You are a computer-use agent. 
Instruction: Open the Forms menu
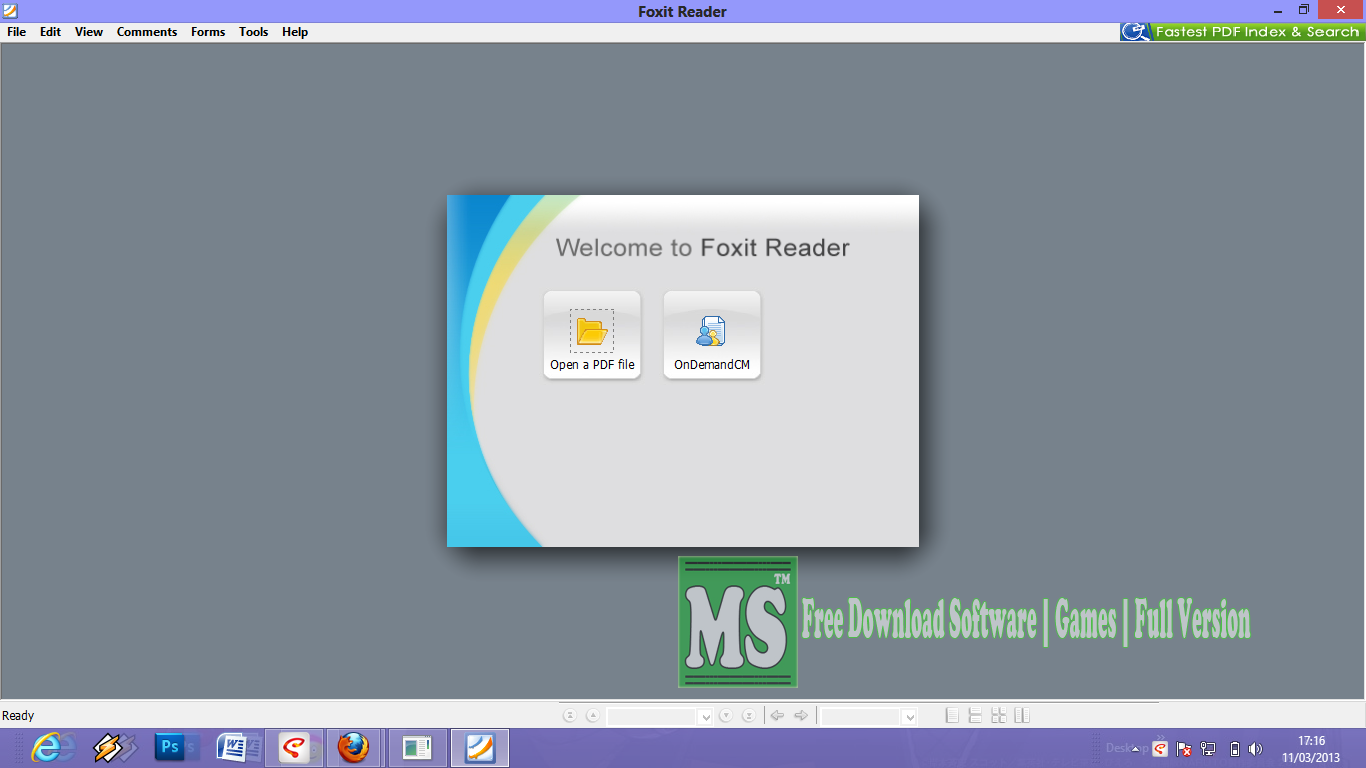208,32
